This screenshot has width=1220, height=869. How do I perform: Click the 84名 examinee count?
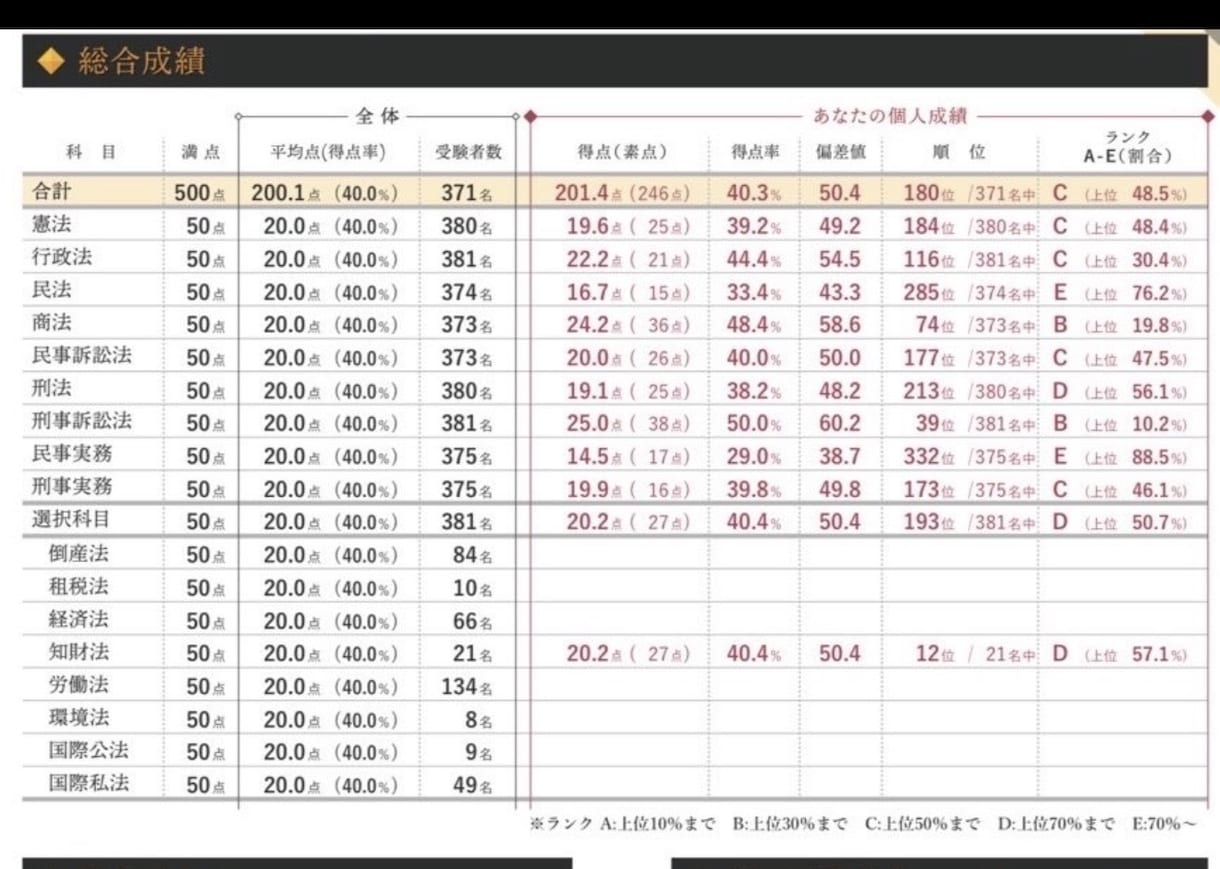473,555
